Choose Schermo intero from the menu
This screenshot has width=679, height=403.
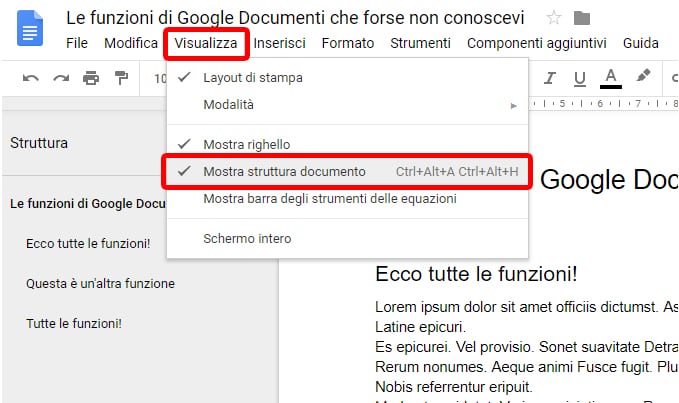pyautogui.click(x=247, y=239)
